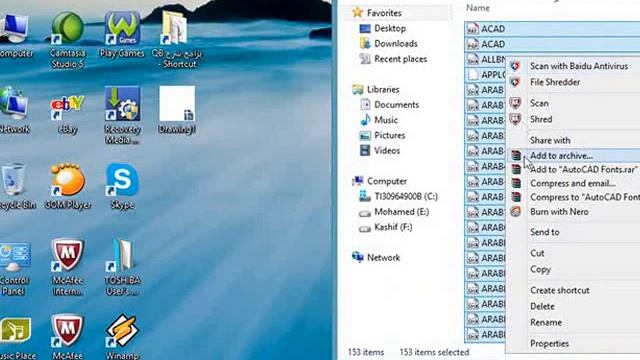Screen dimensions: 640x360
Task: Open Camtasia Studio 5 desktop shortcut
Action: click(x=68, y=40)
